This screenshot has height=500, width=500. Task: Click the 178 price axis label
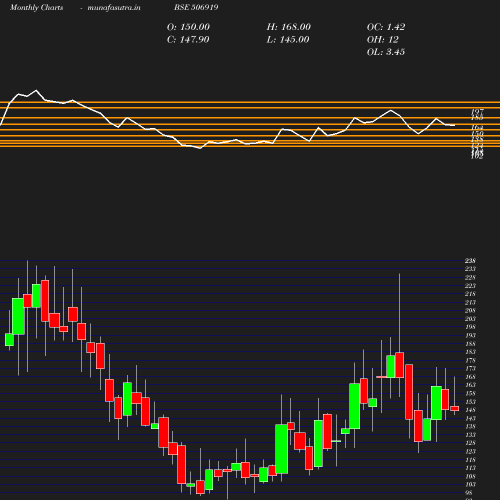click(470, 360)
